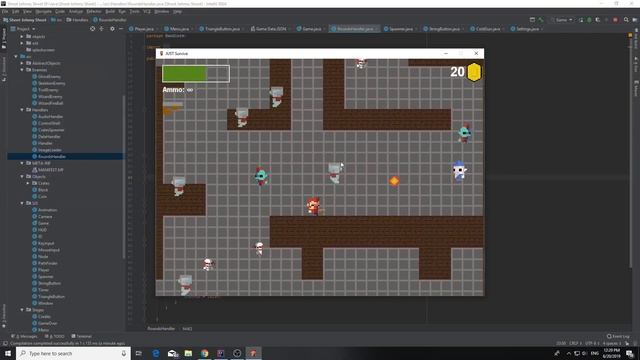Screen dimensions: 640x360
Task: Hide the Project tool window
Action: [x=121, y=29]
